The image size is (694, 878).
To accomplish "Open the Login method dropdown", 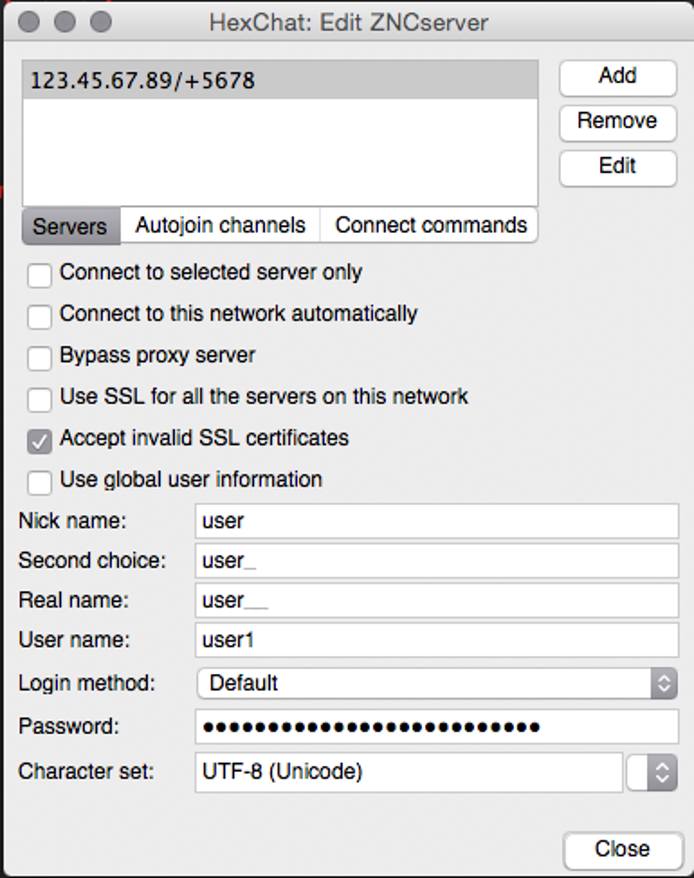I will point(436,683).
